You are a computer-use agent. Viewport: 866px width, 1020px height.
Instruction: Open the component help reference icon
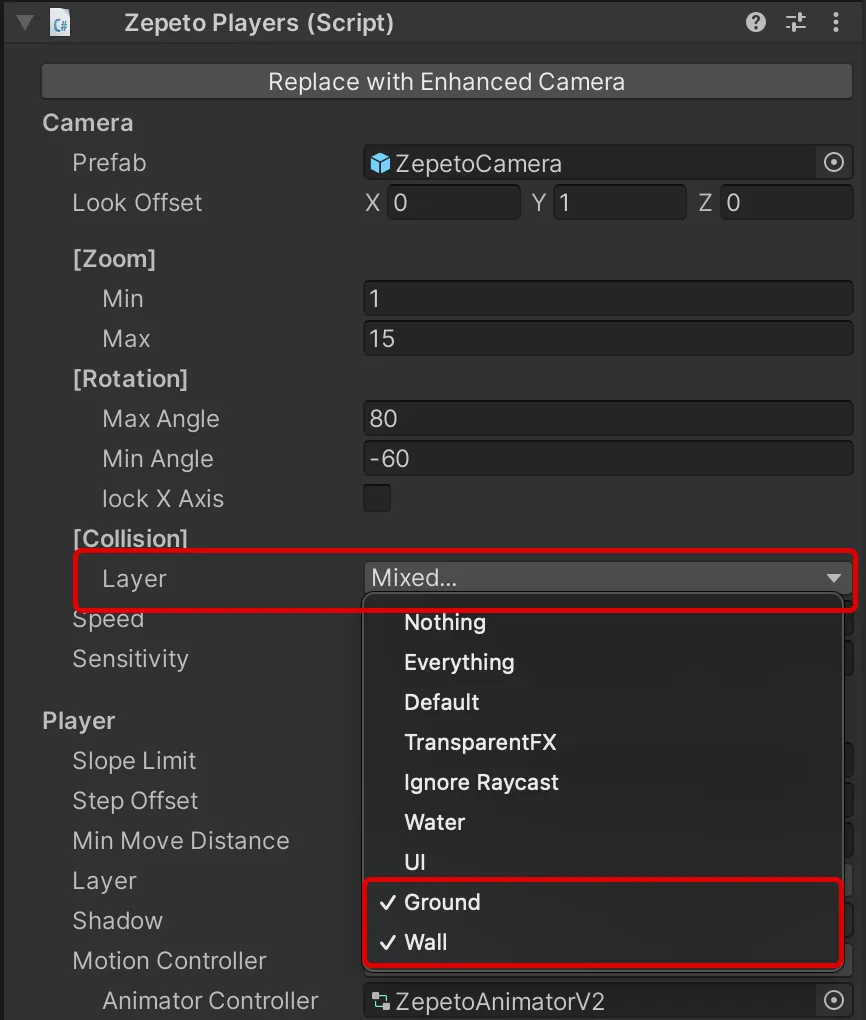[755, 23]
